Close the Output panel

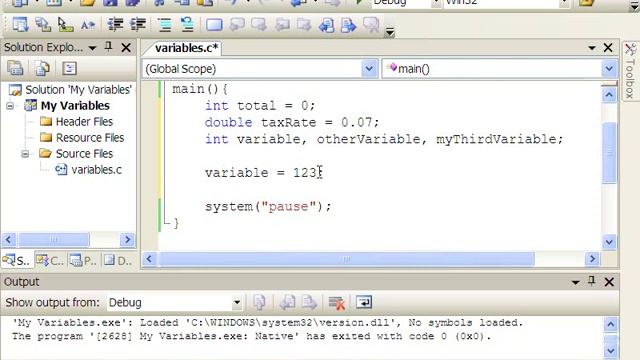coord(609,282)
